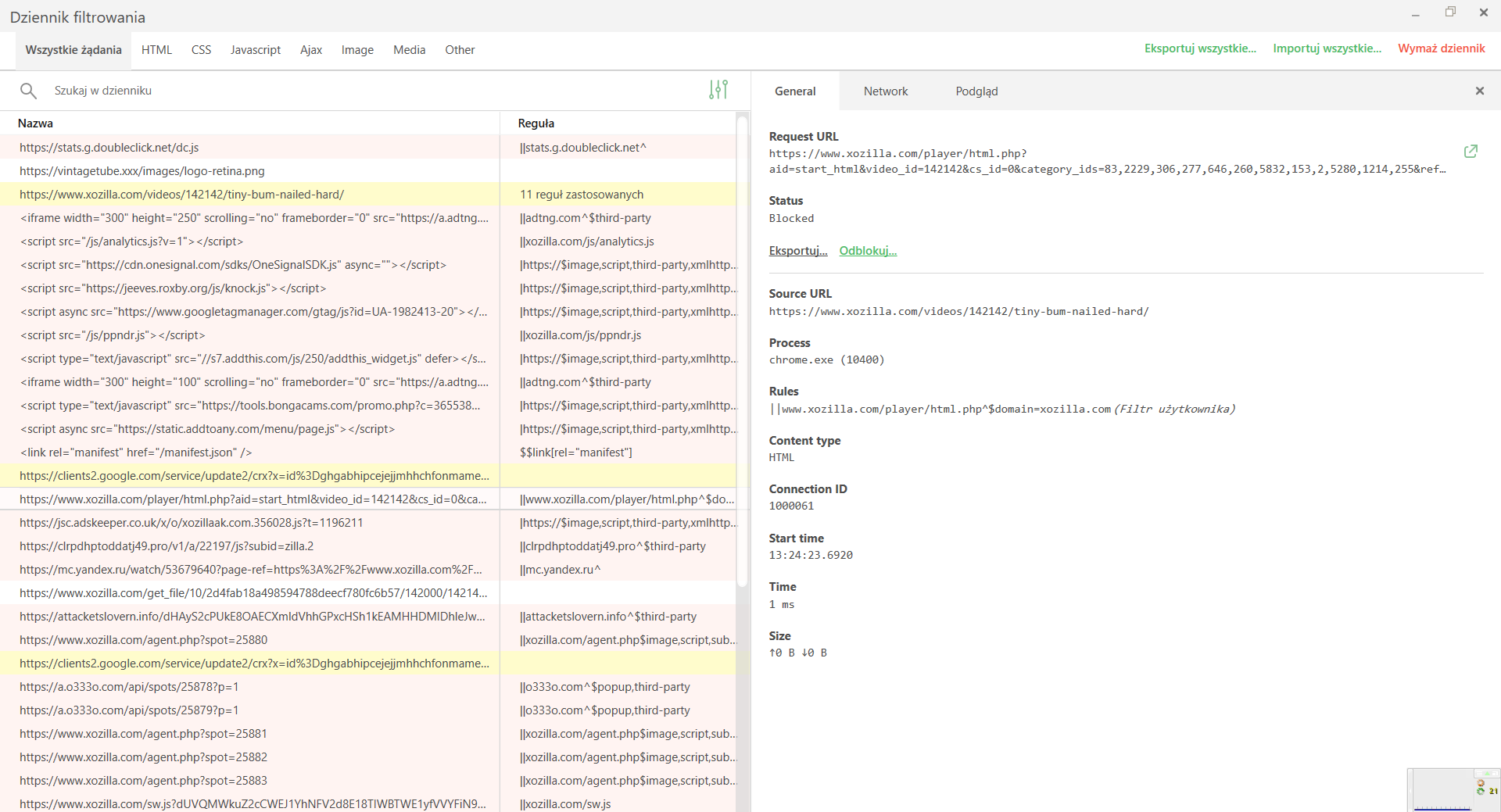
Task: Click the hamburger menu in the traffic widget
Action: tap(1479, 774)
